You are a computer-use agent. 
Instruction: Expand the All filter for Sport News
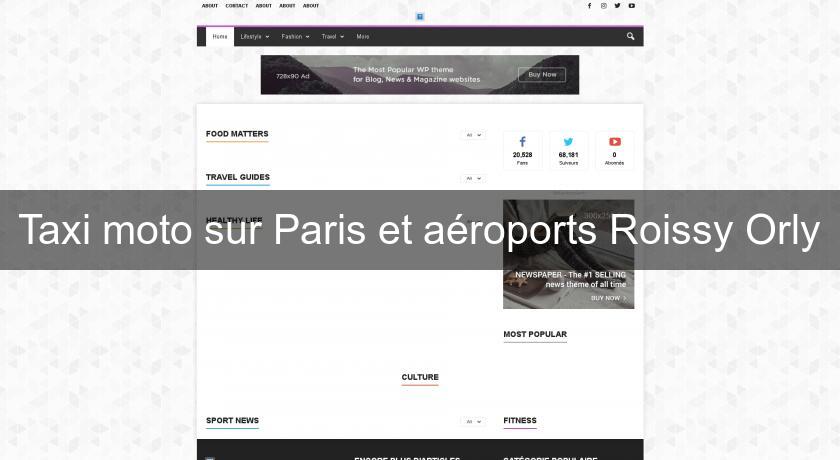pos(473,421)
